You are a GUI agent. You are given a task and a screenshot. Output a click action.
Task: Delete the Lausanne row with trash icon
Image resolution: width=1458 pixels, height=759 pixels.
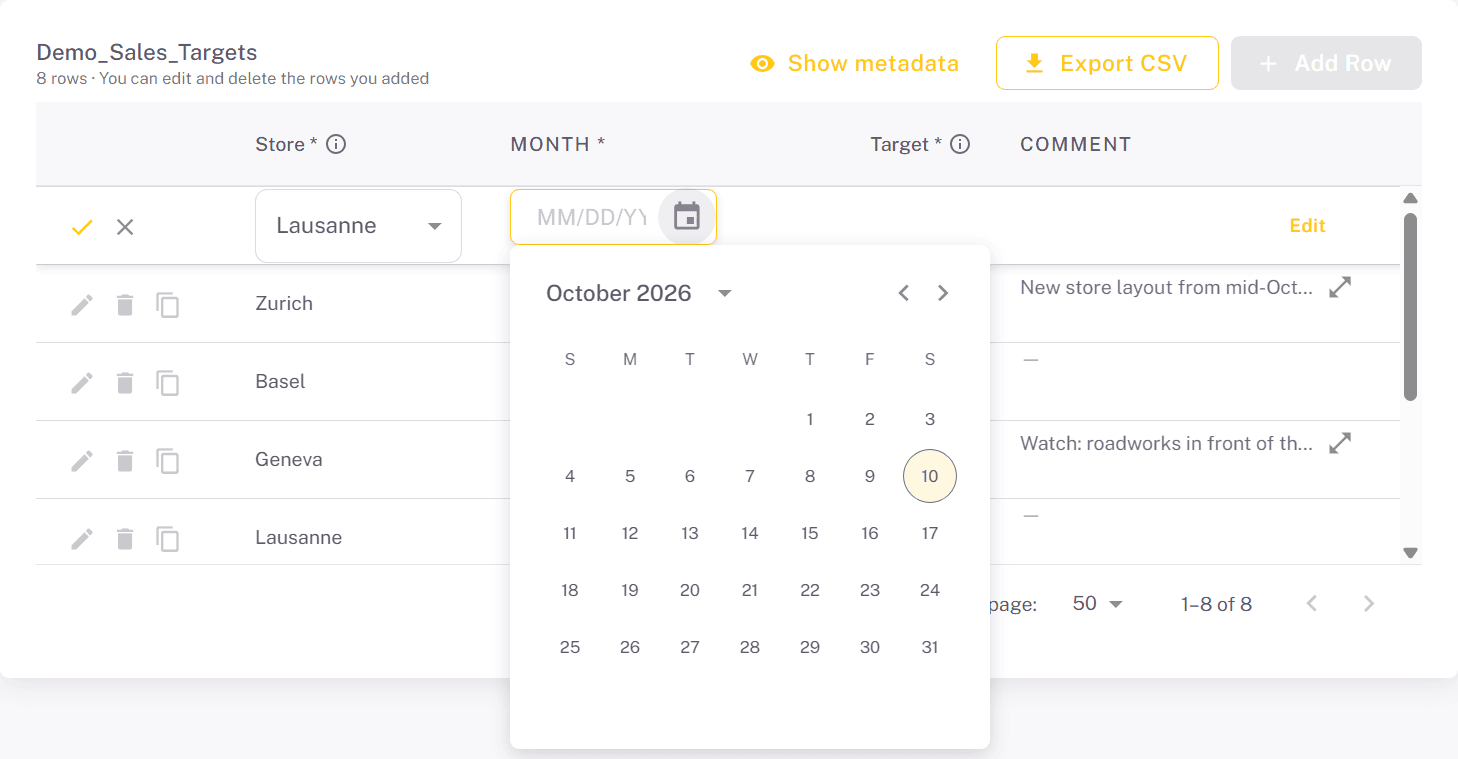pos(125,538)
